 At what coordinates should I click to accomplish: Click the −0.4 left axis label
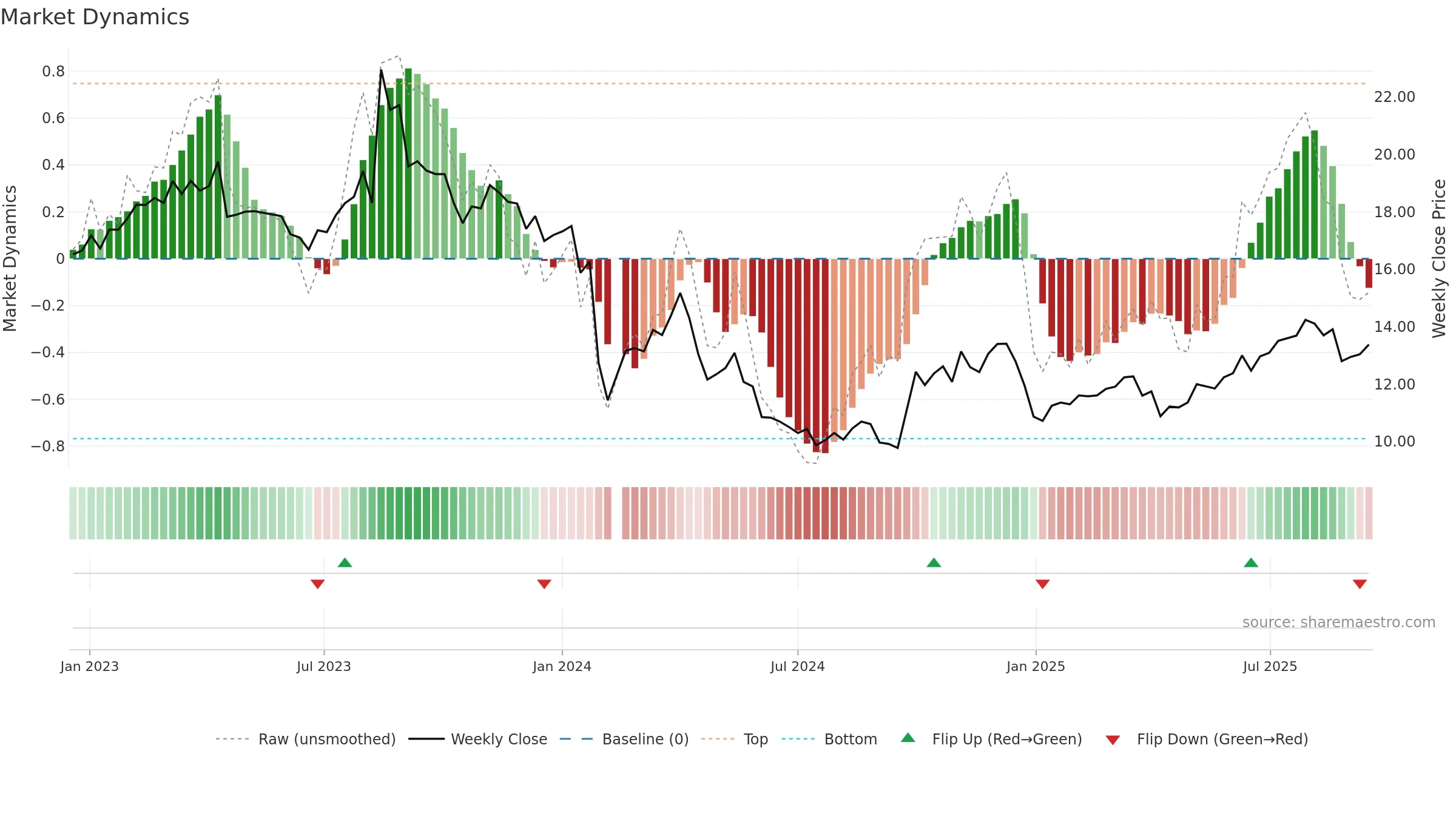tap(48, 352)
